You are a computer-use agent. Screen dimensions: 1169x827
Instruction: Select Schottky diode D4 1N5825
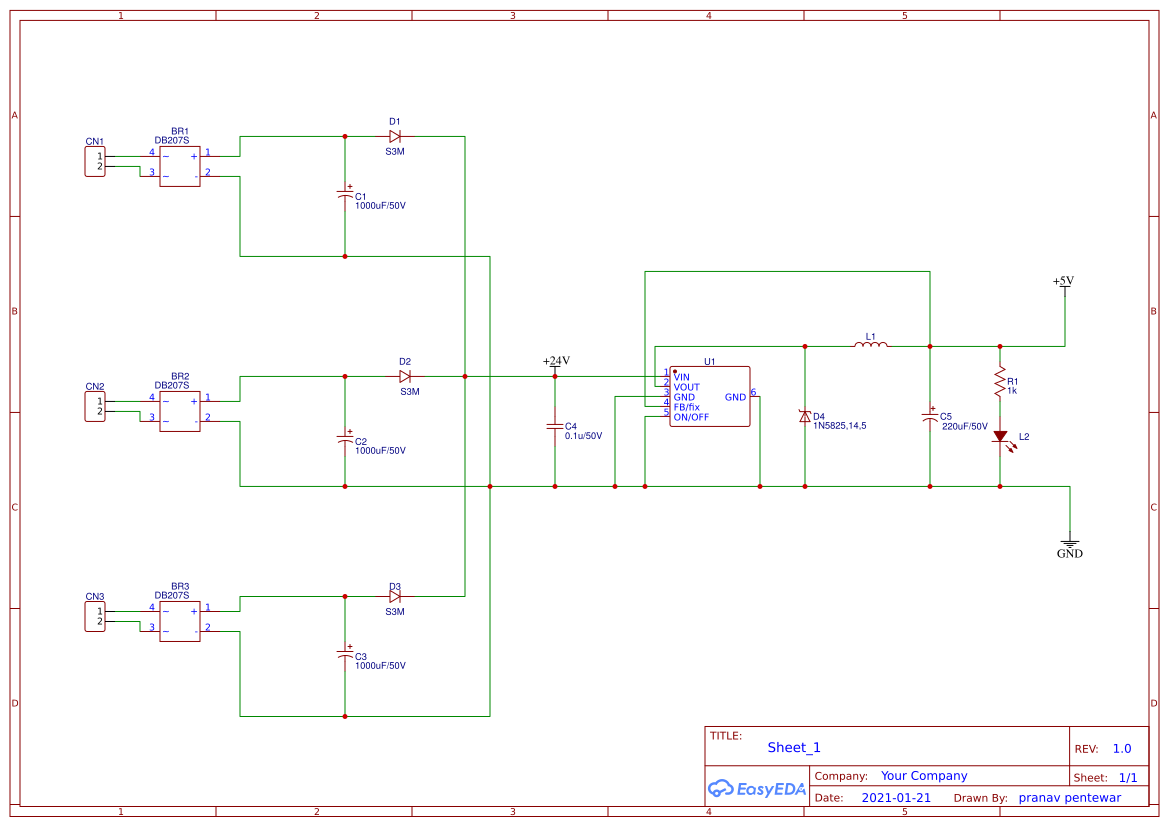click(x=806, y=416)
